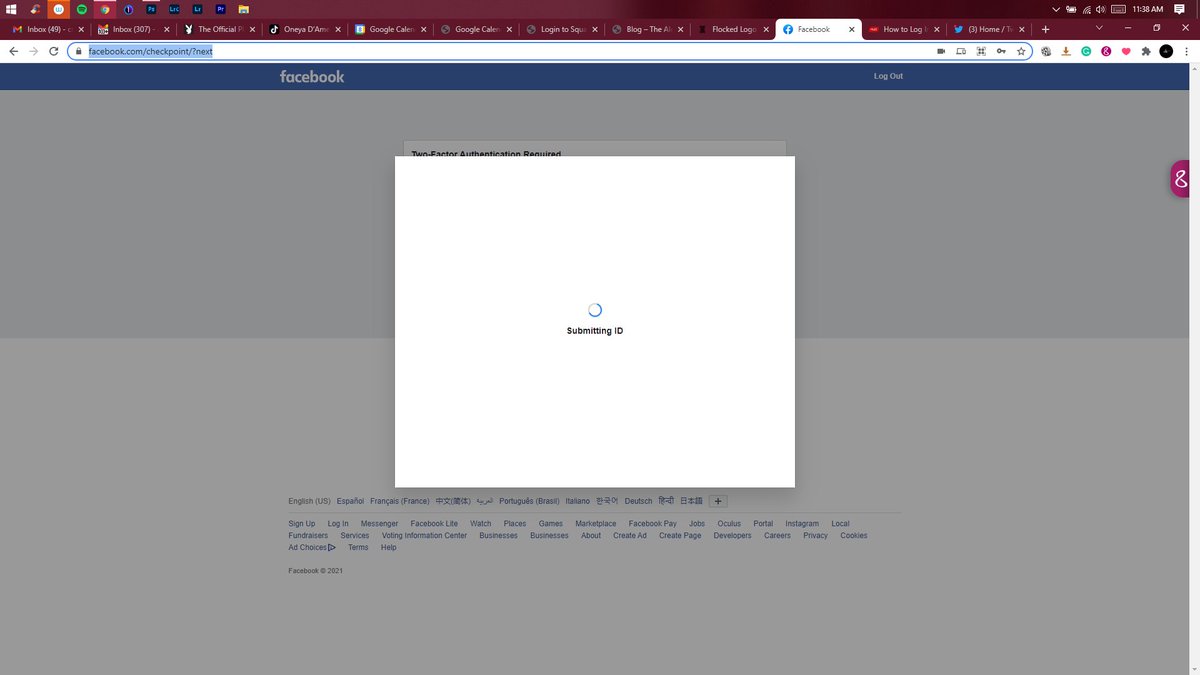The image size is (1200, 675).
Task: Open File Explorer from the taskbar
Action: (243, 9)
